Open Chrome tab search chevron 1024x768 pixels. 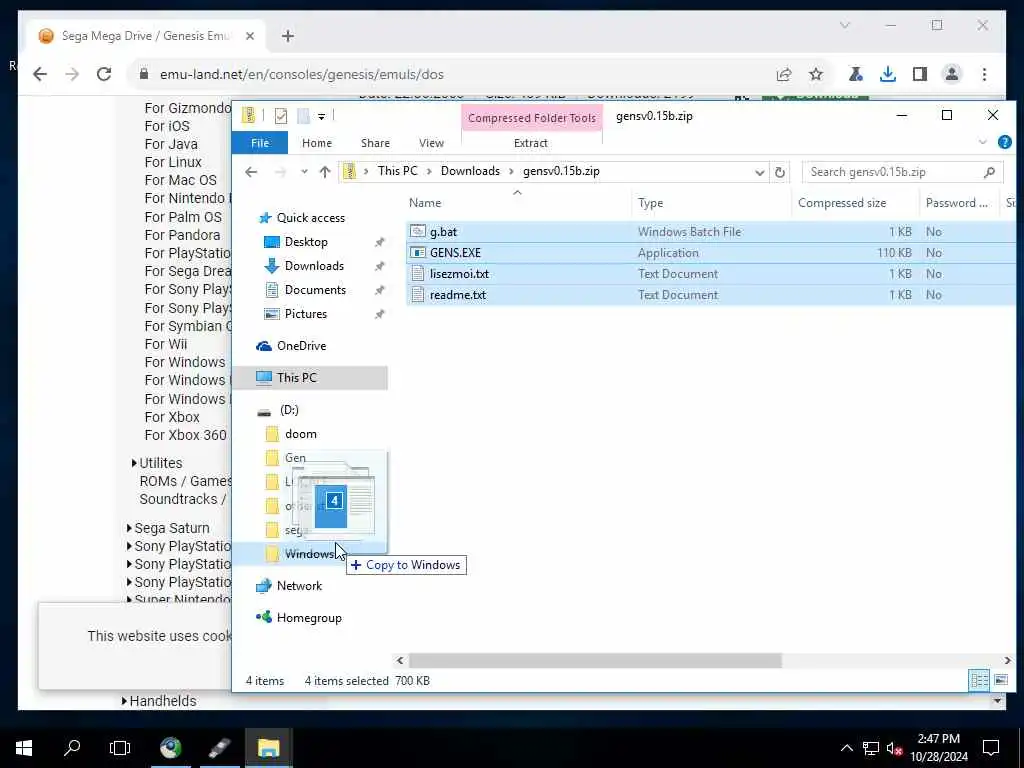click(x=844, y=25)
